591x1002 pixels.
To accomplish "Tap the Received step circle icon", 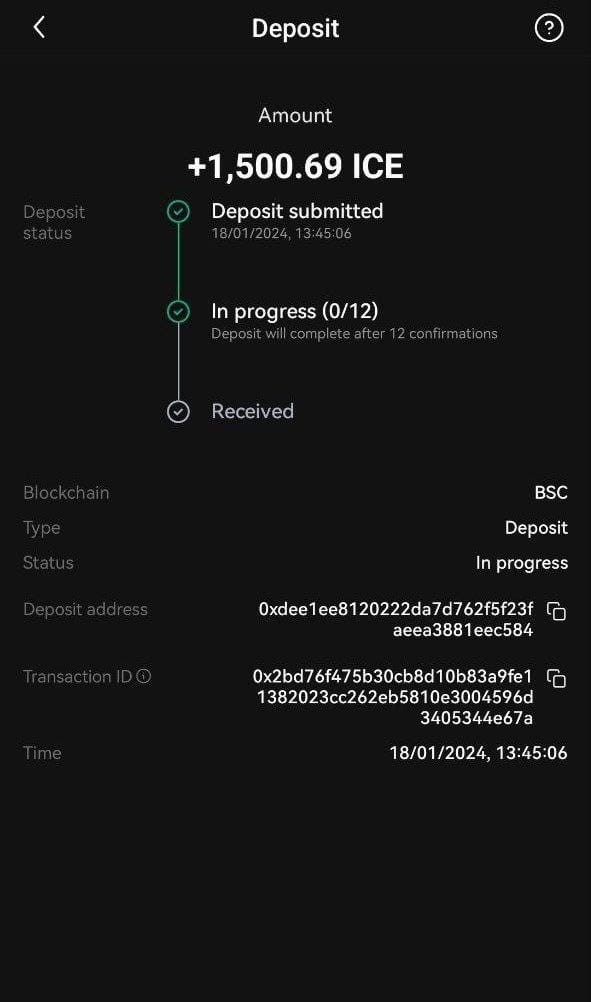I will coord(178,411).
